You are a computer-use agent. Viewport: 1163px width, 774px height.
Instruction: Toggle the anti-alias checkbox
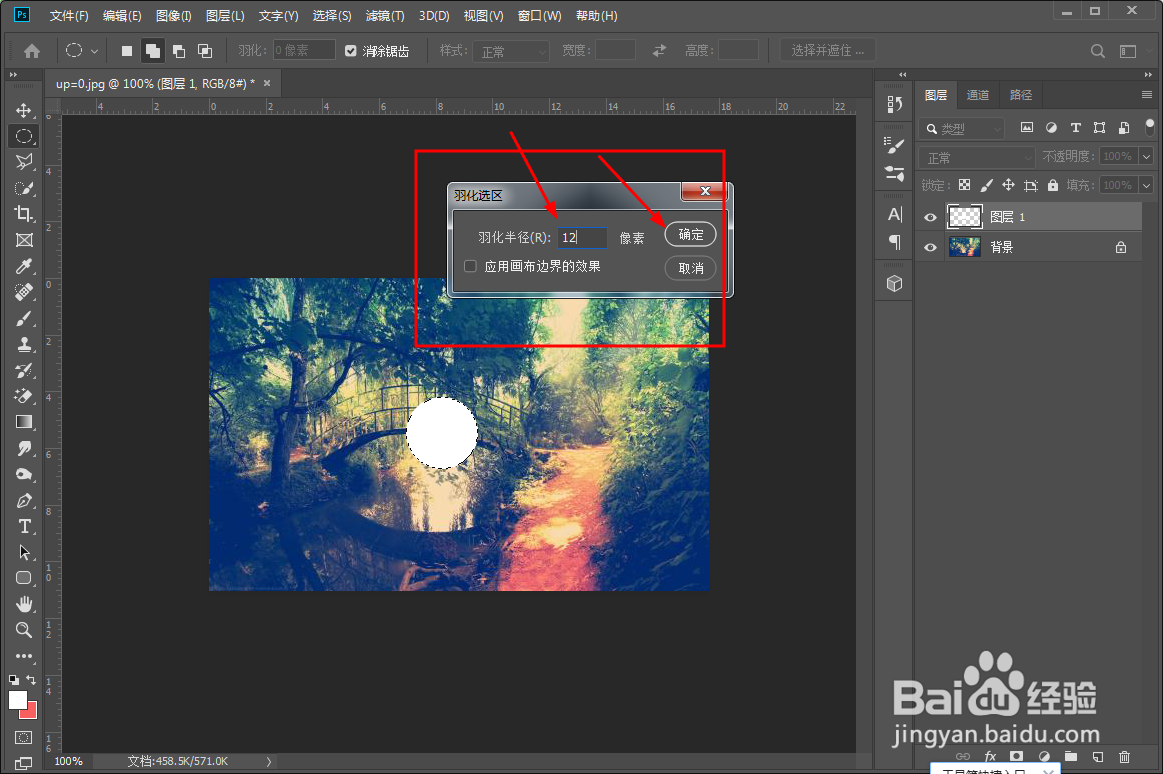coord(351,51)
